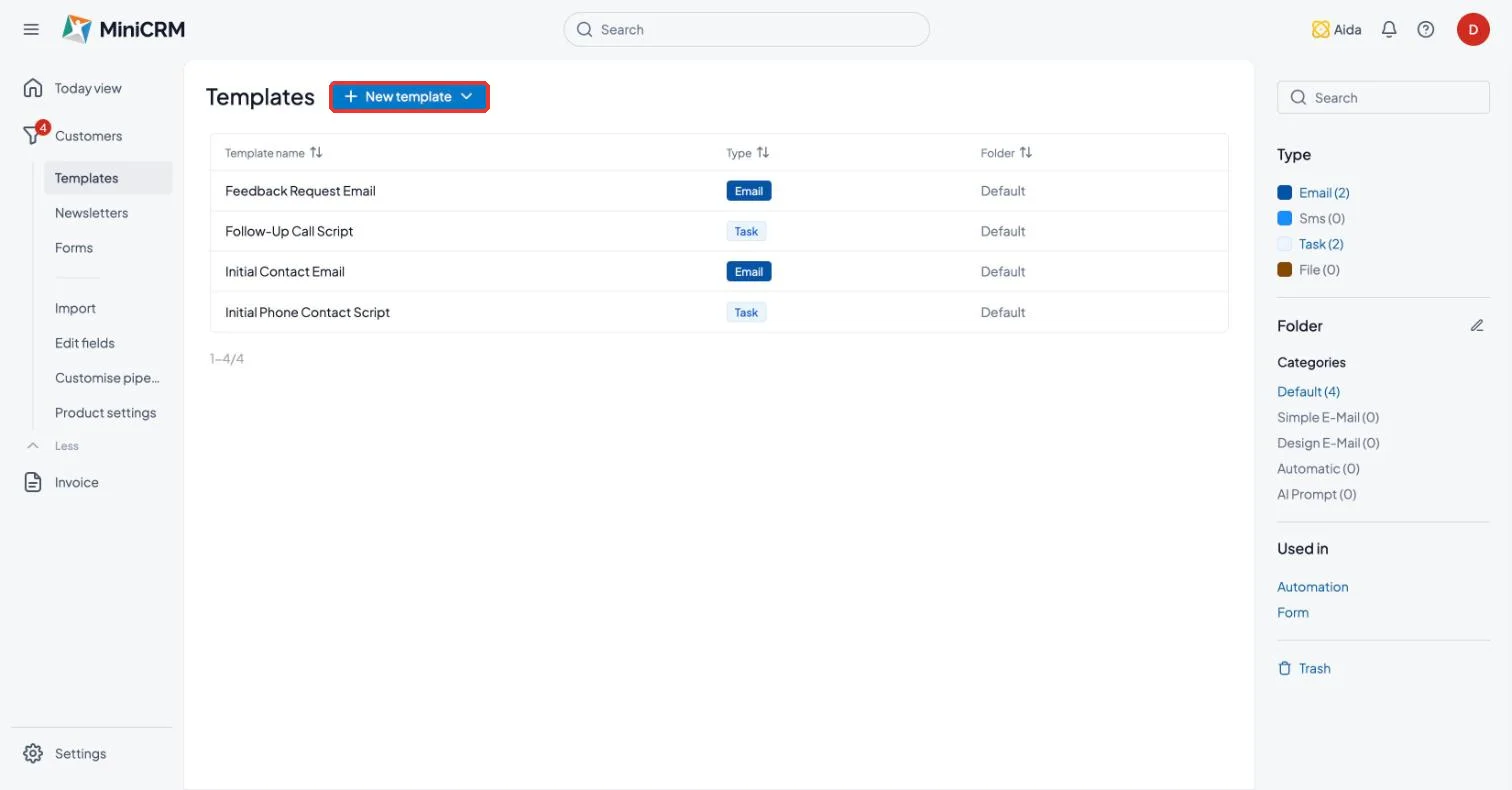1512x790 pixels.
Task: Filter templates used in Form
Action: click(x=1293, y=613)
